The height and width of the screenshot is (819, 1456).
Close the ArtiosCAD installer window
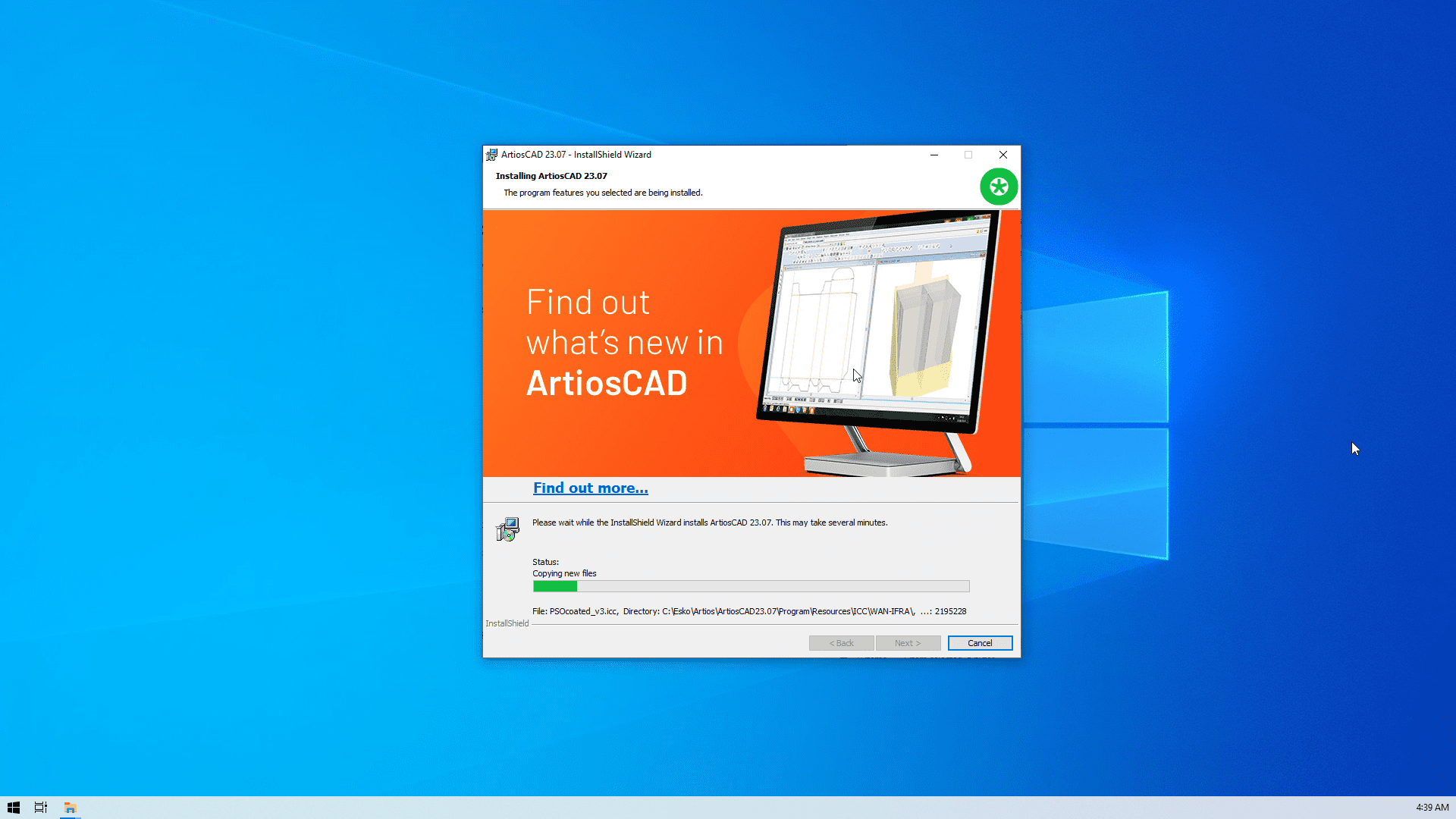1003,155
